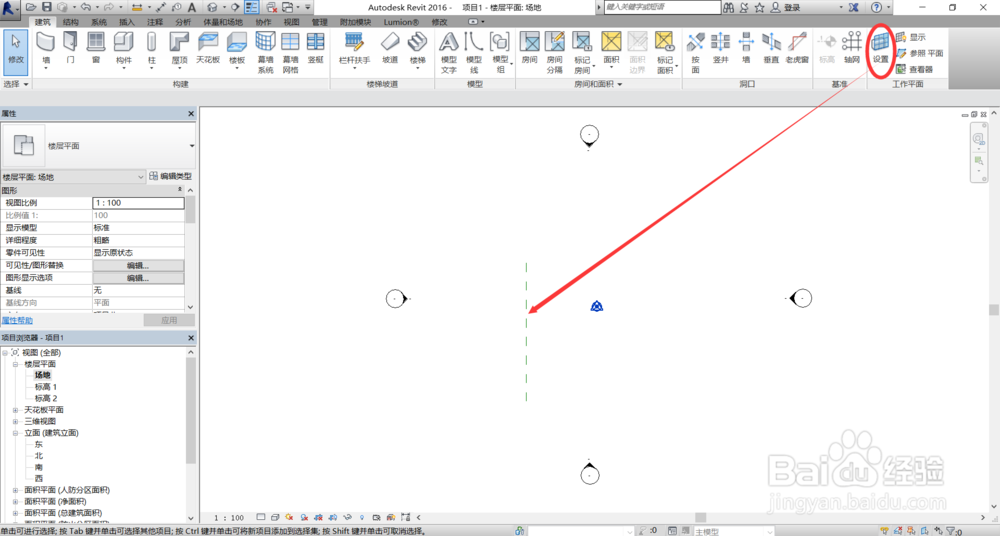This screenshot has height=536, width=1000.
Task: Select the Column (柱) tool
Action: click(151, 50)
